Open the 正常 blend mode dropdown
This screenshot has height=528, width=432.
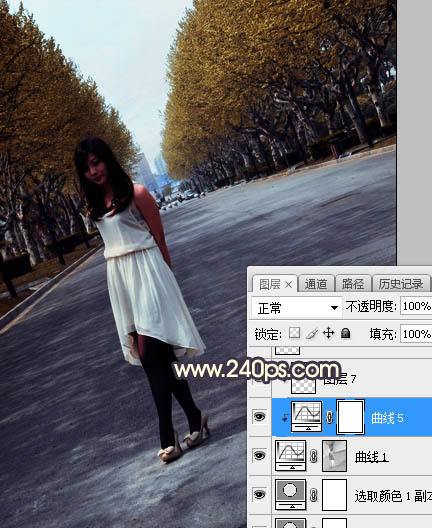pyautogui.click(x=297, y=307)
